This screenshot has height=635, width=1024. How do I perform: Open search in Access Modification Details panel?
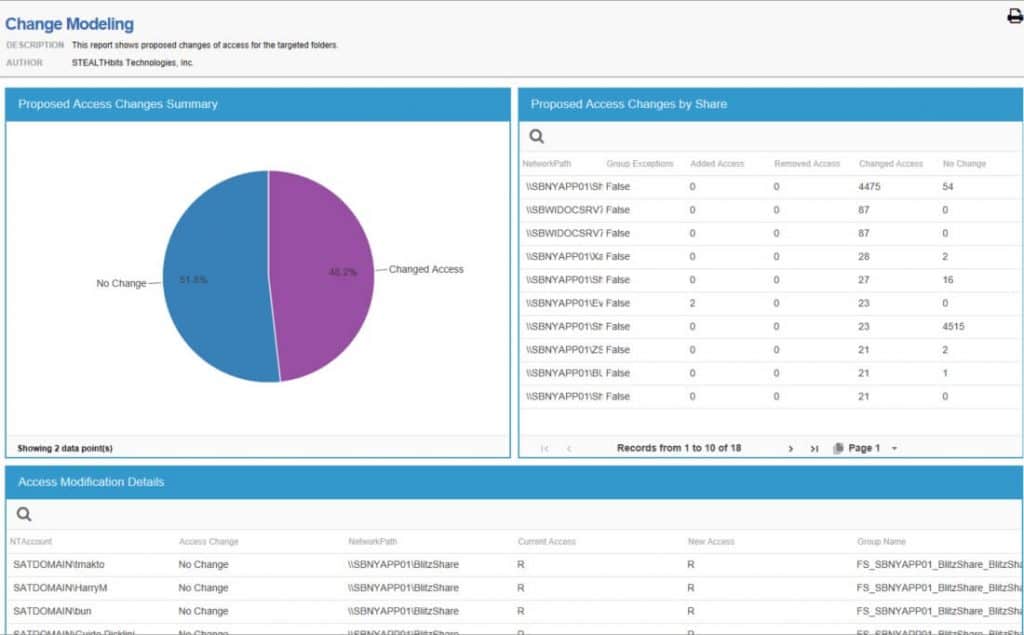point(24,514)
